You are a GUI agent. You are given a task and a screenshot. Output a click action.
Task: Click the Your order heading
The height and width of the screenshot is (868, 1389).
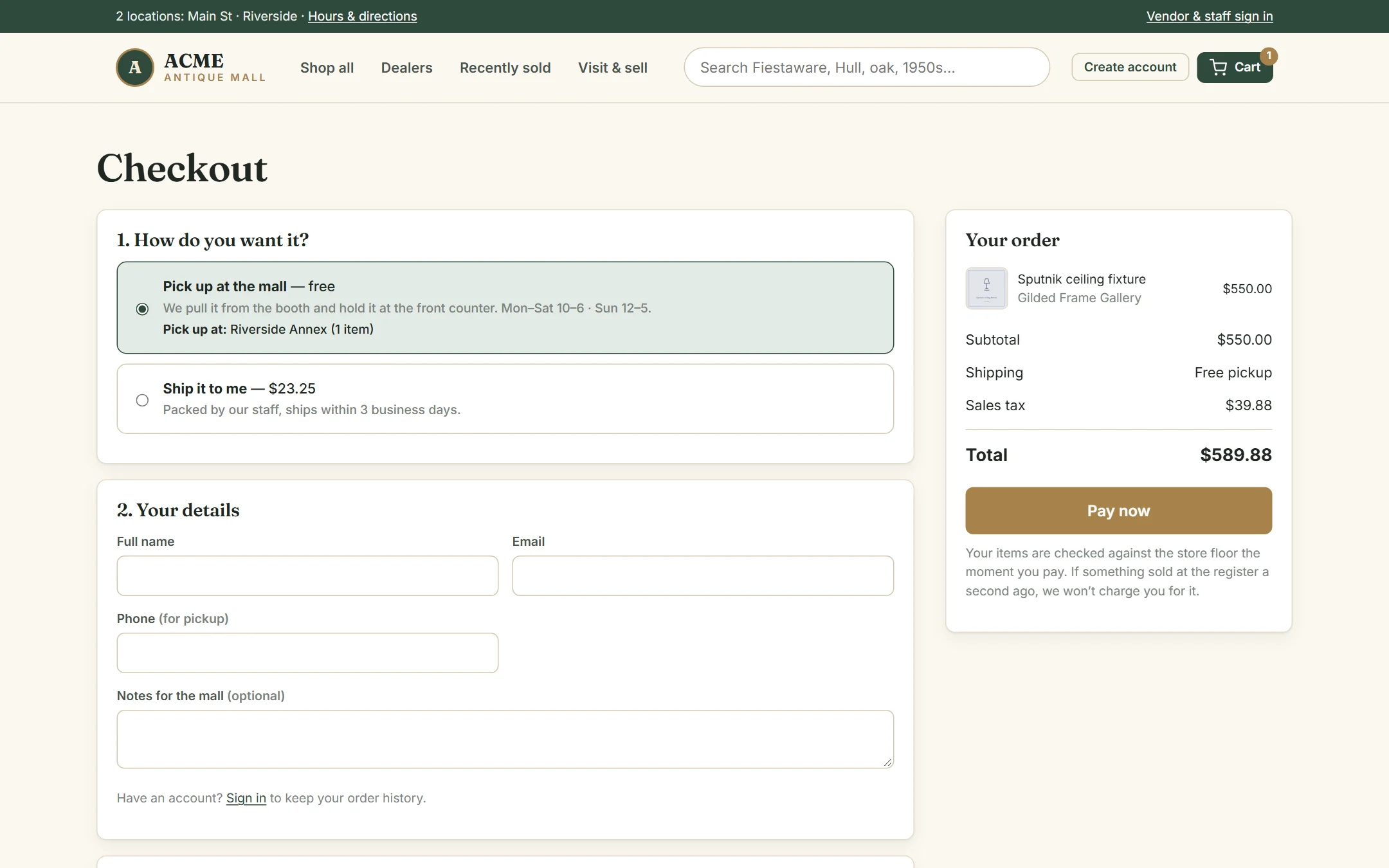[x=1012, y=240]
